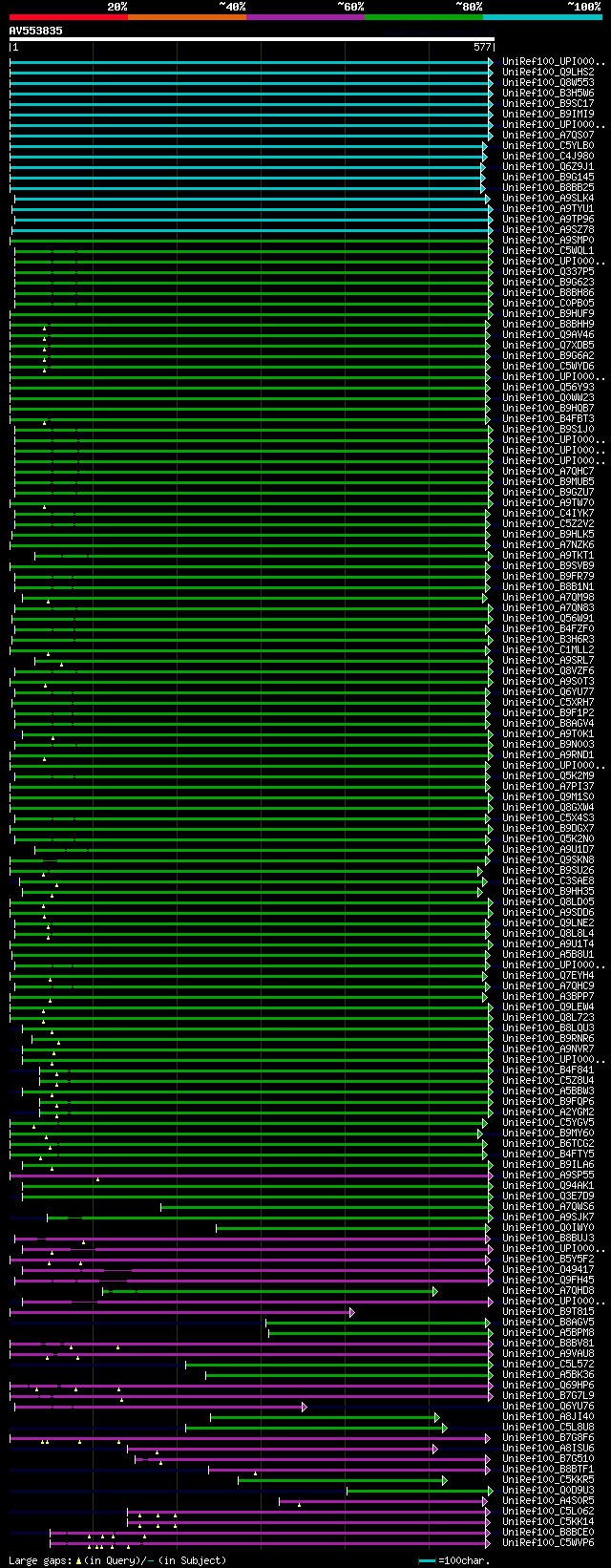The width and height of the screenshot is (611, 1568).
Task: Select hit label UniRef100_Q6YU76
Action: 548,1406
